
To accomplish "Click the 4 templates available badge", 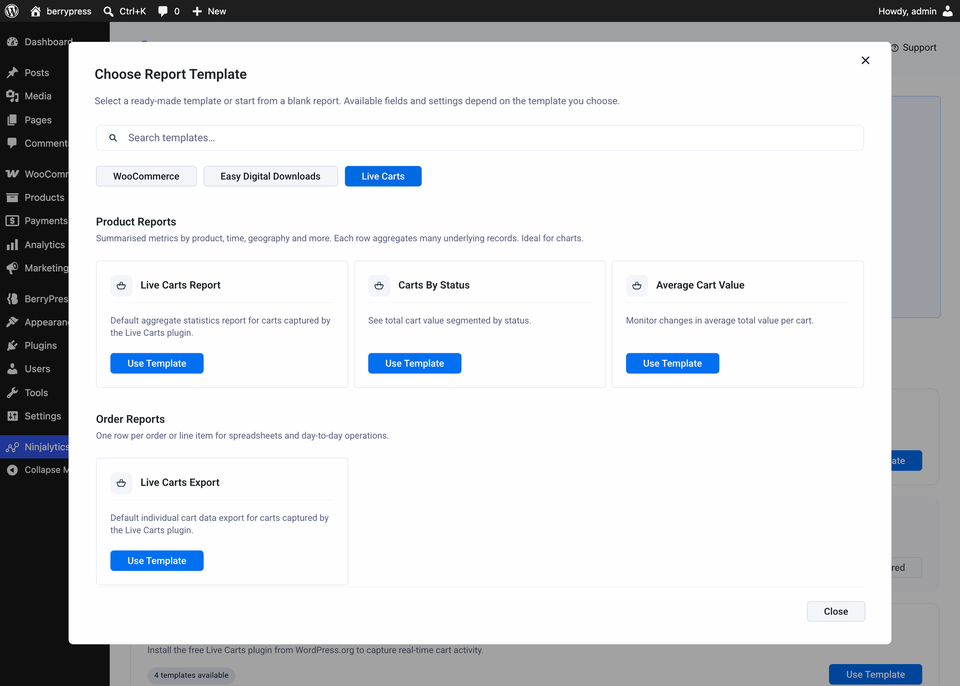I will pos(191,675).
